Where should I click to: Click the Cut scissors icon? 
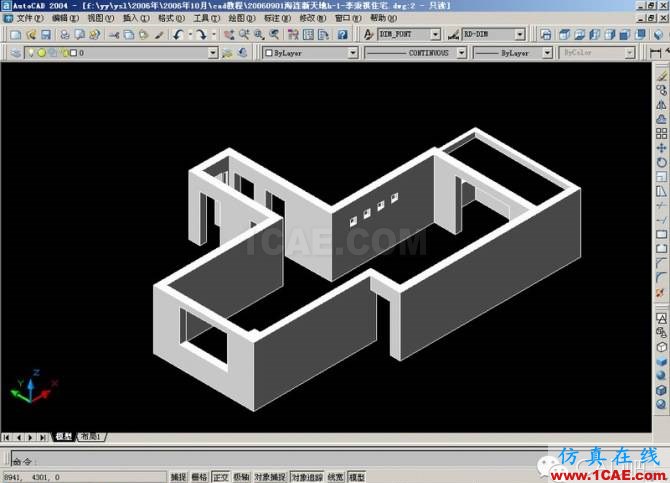pyautogui.click(x=114, y=35)
